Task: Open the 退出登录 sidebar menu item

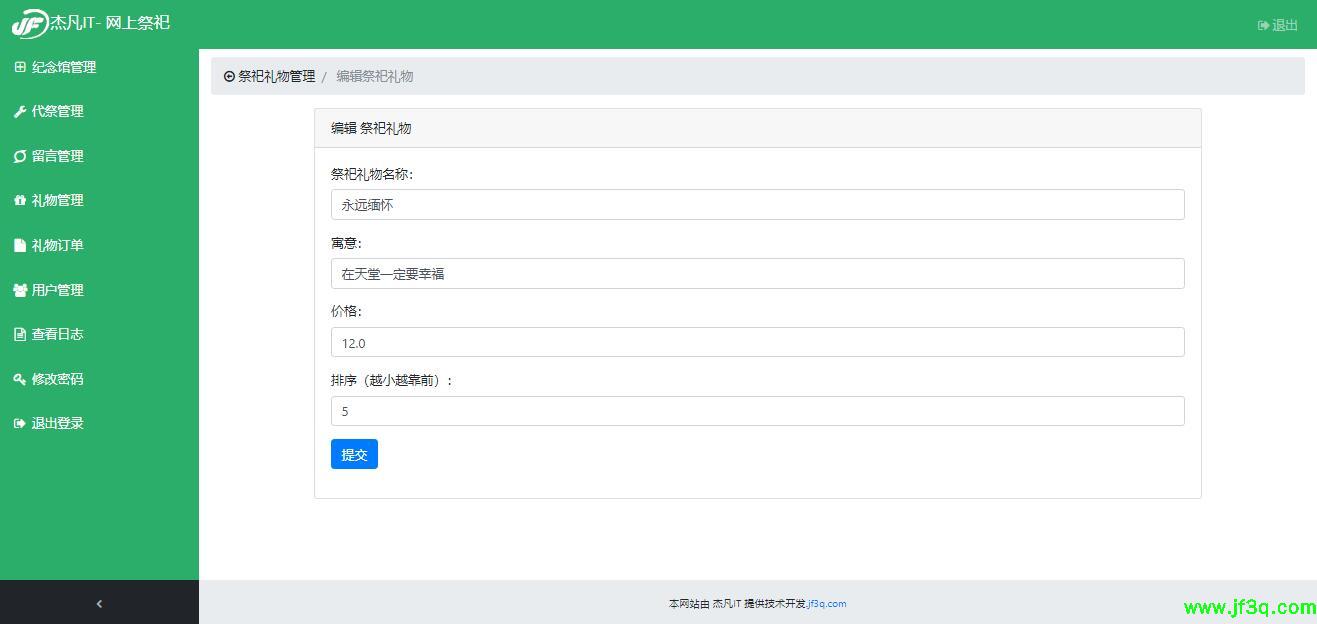Action: (58, 423)
